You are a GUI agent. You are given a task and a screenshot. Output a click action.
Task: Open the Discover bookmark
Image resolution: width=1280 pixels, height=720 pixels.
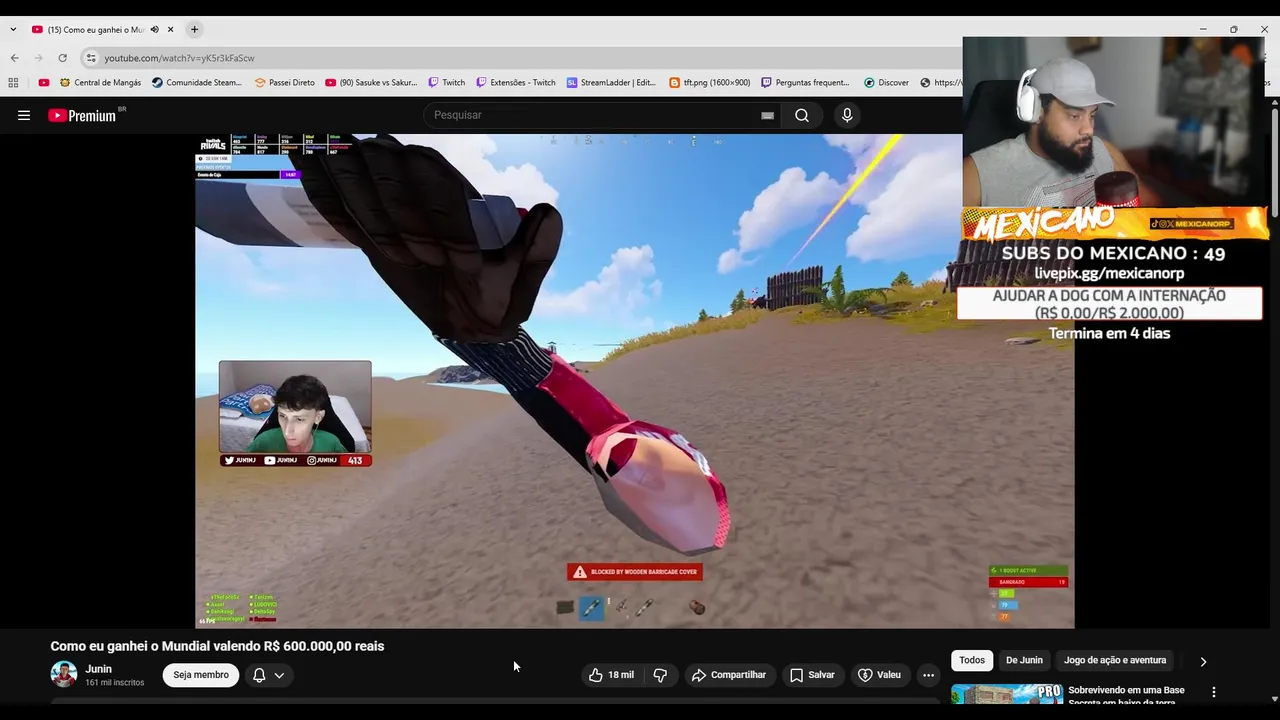[886, 83]
